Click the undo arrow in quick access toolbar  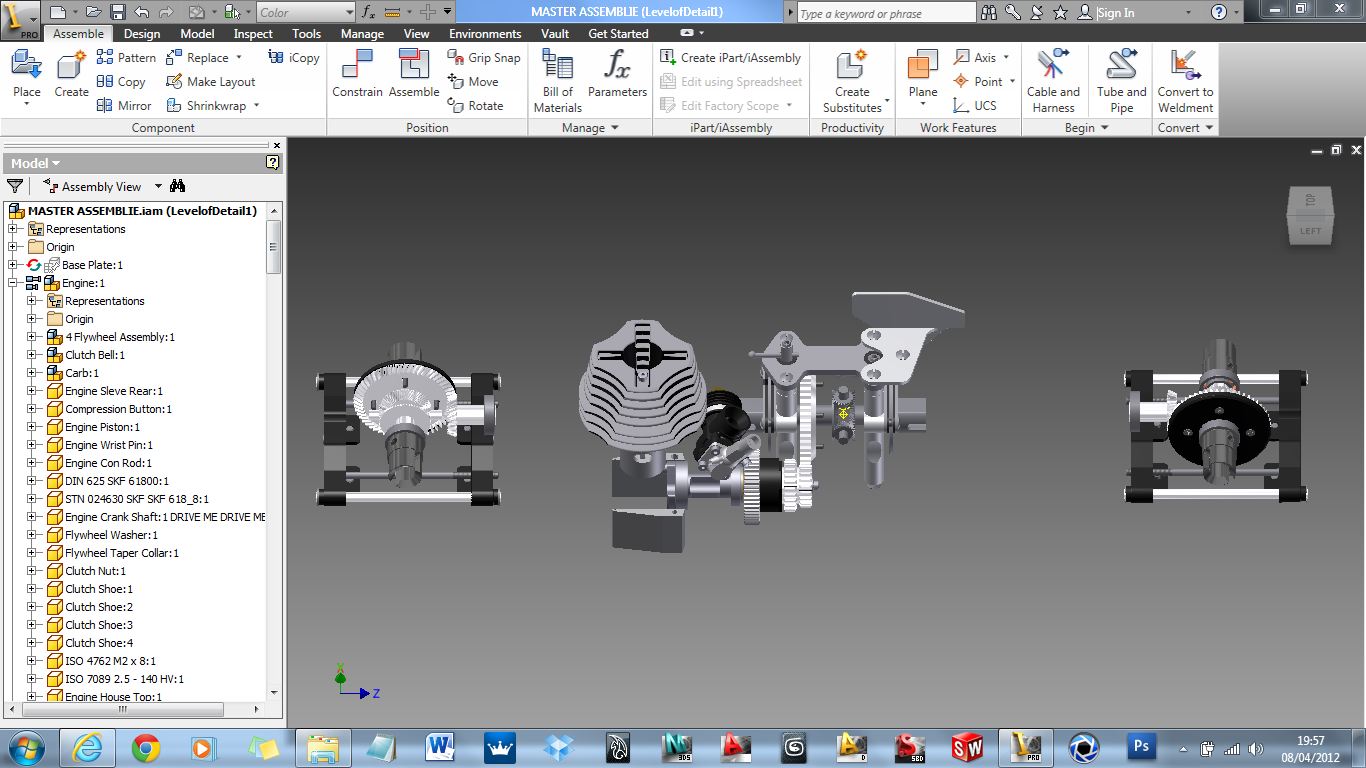141,12
